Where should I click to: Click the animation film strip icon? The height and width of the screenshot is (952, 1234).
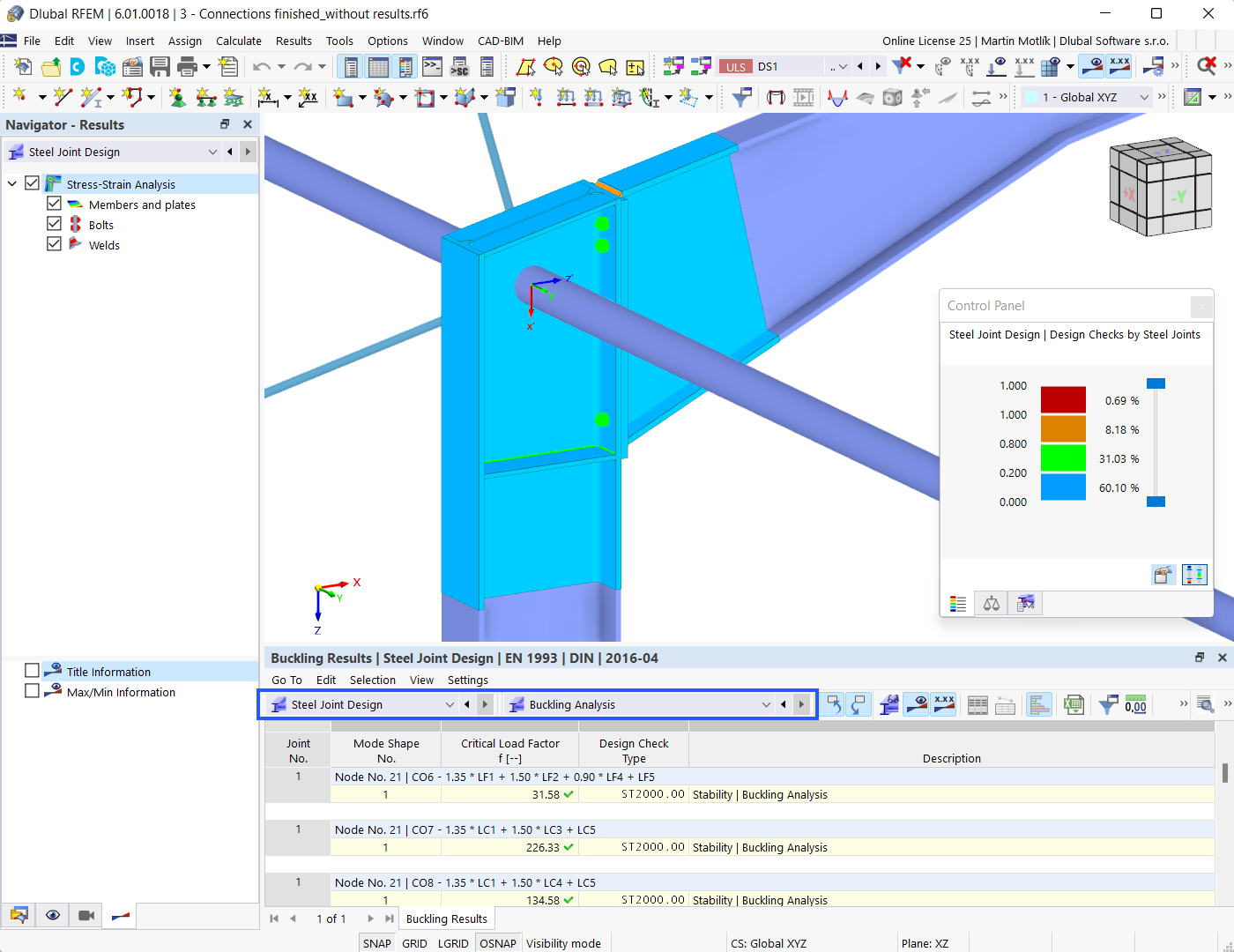[x=803, y=97]
